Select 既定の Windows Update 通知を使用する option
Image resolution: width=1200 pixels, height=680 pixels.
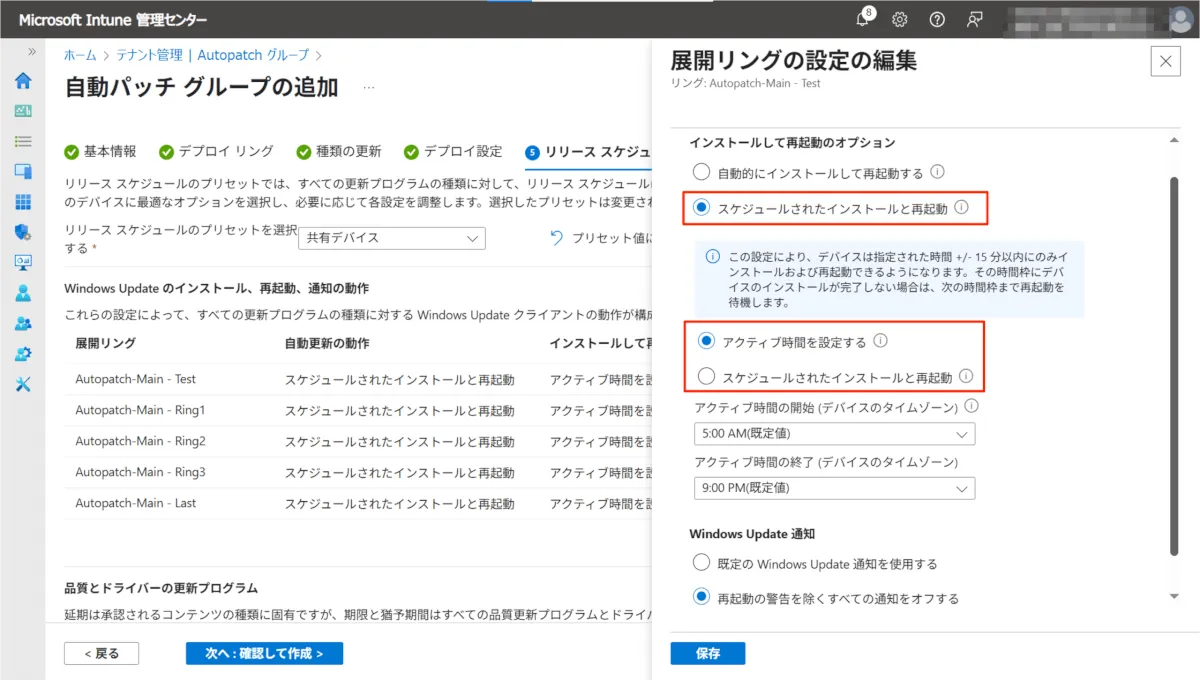[702, 564]
